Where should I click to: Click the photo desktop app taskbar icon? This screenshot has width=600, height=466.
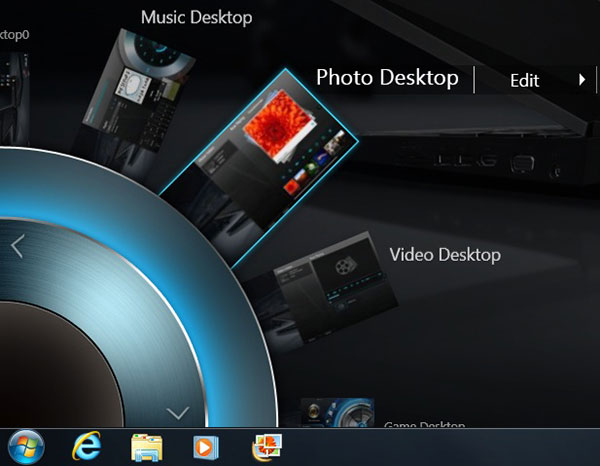click(x=267, y=446)
